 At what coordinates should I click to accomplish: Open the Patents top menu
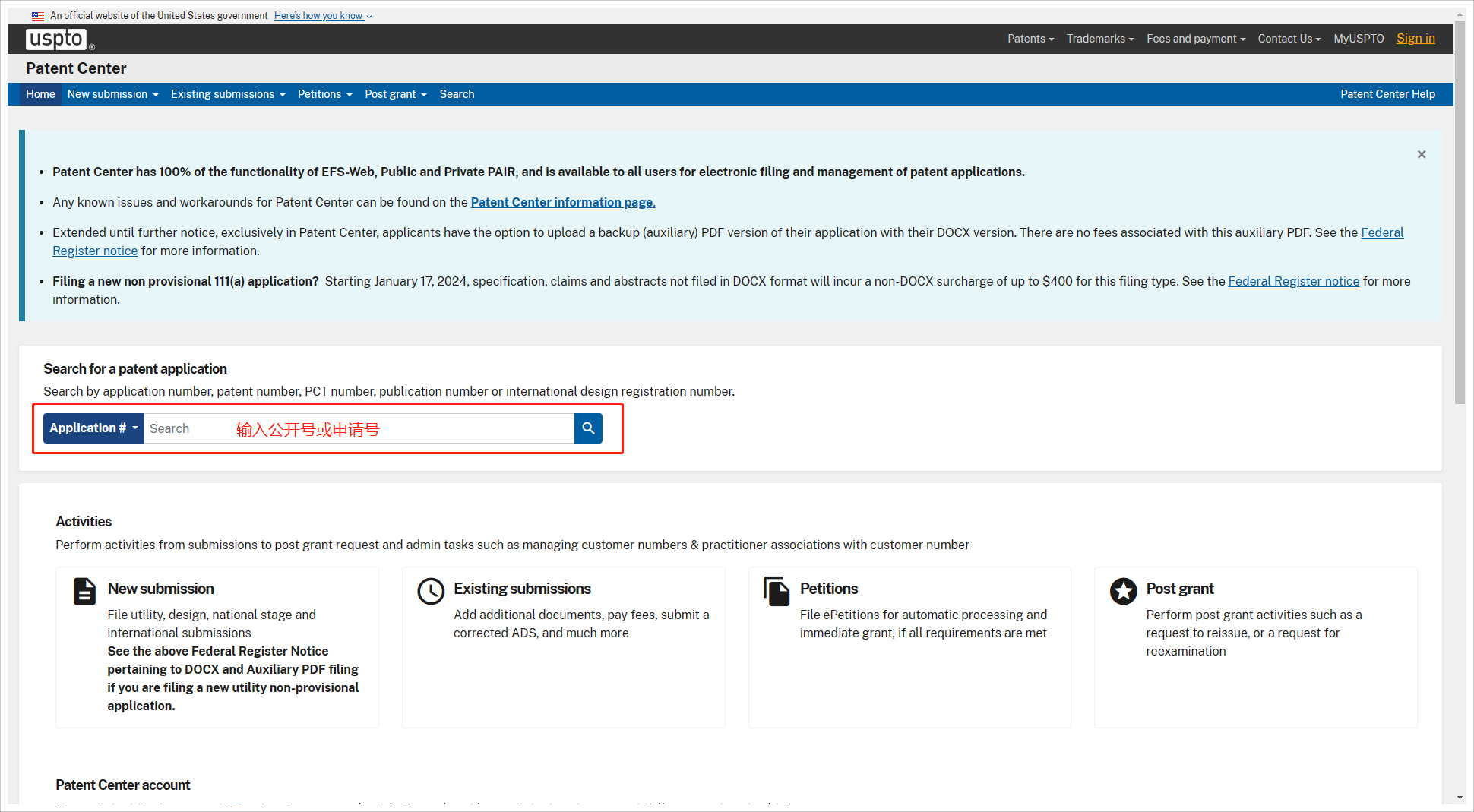(x=1030, y=39)
